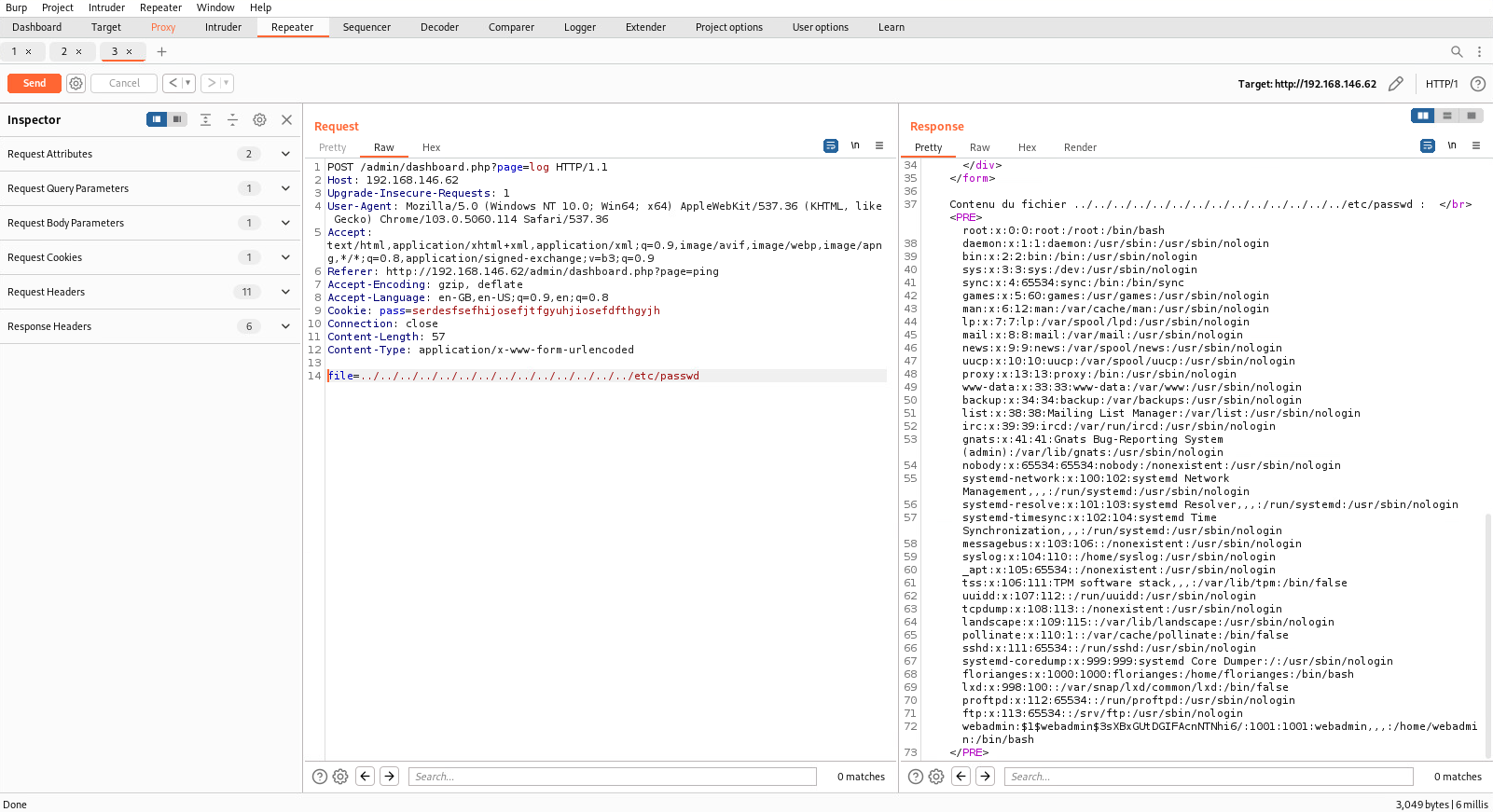Image resolution: width=1493 pixels, height=812 pixels.
Task: Expand Request Attributes section
Action: point(285,154)
